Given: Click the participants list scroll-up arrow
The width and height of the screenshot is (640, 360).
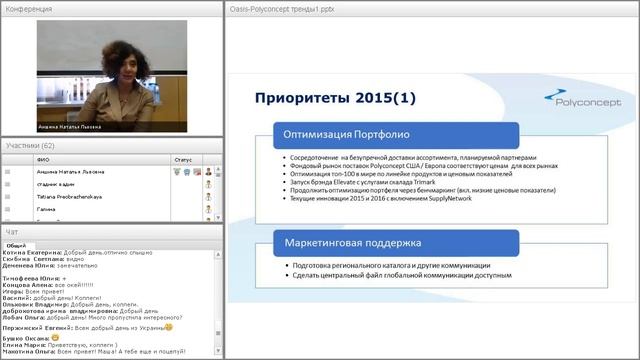Looking at the screenshot, I should (218, 169).
